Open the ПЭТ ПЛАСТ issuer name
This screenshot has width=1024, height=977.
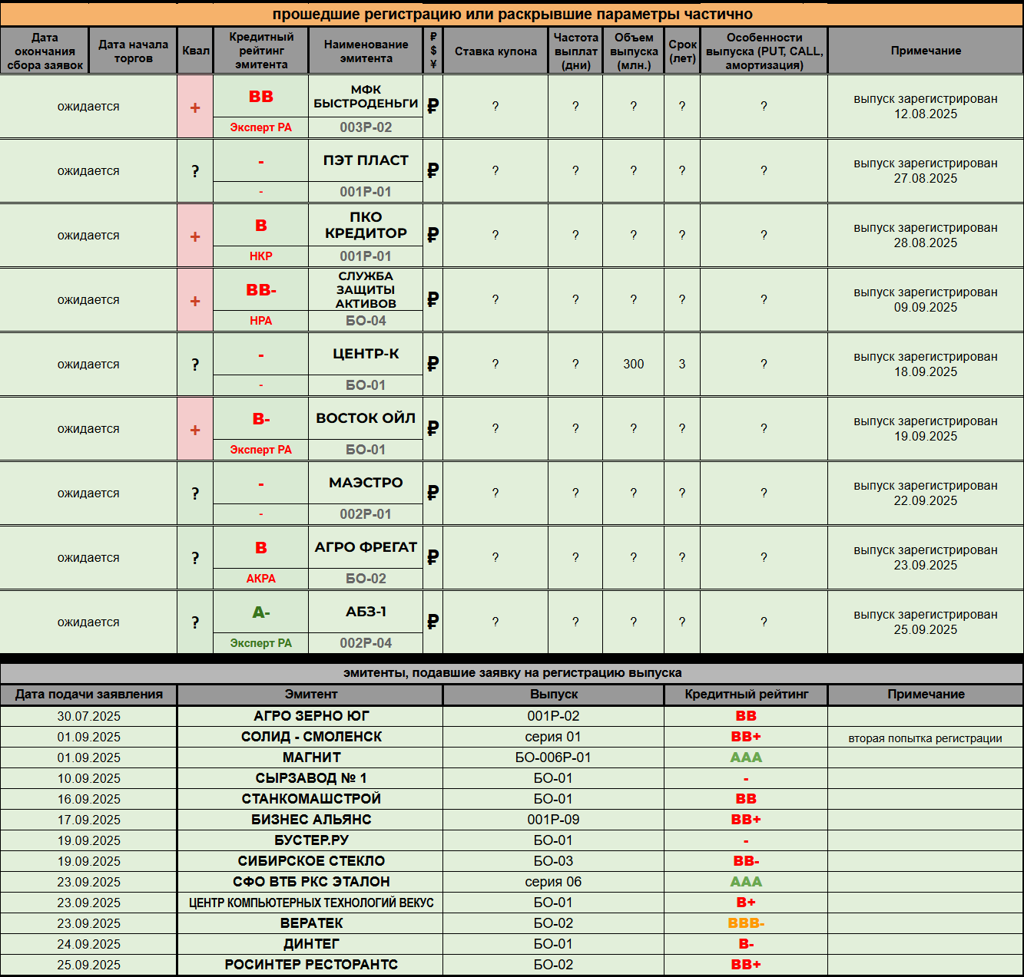click(366, 160)
